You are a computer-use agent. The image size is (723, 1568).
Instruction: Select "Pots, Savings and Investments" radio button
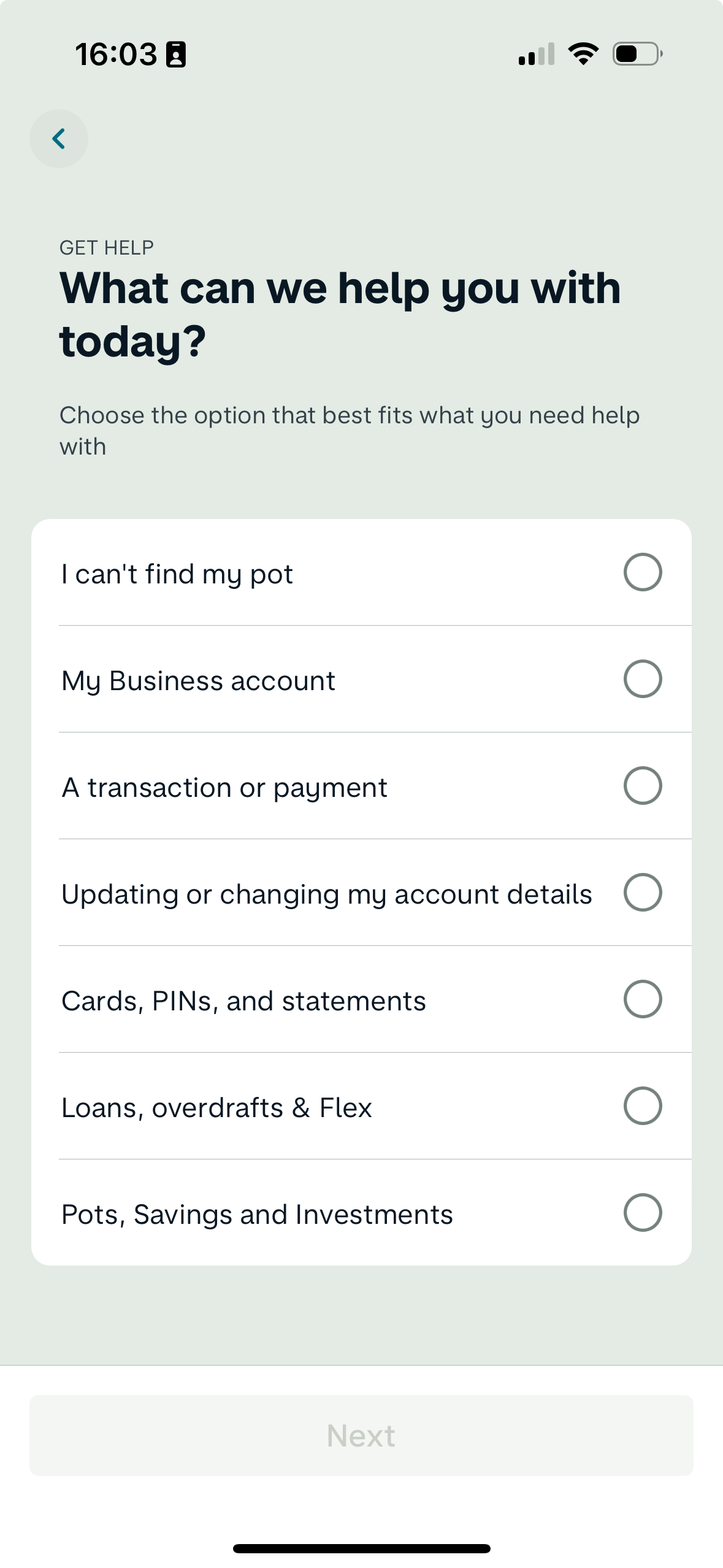[x=642, y=1213]
